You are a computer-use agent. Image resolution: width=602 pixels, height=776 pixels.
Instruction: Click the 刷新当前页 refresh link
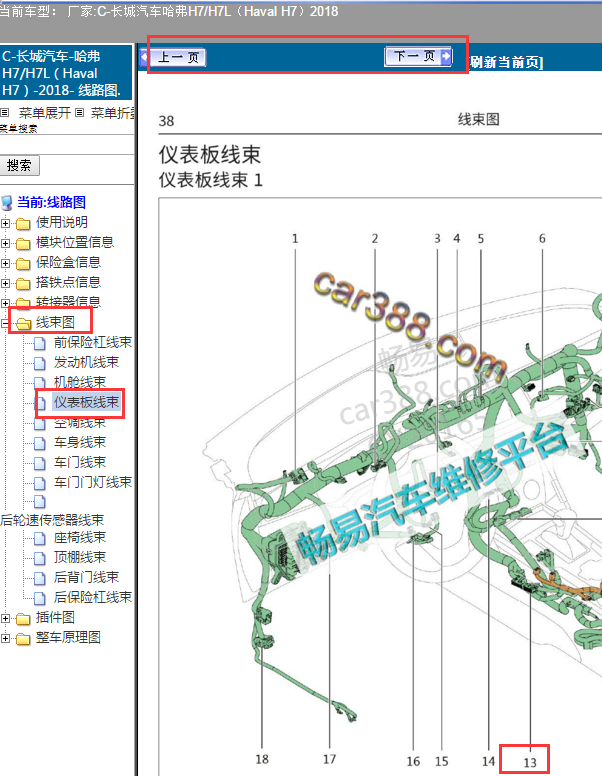tap(505, 62)
